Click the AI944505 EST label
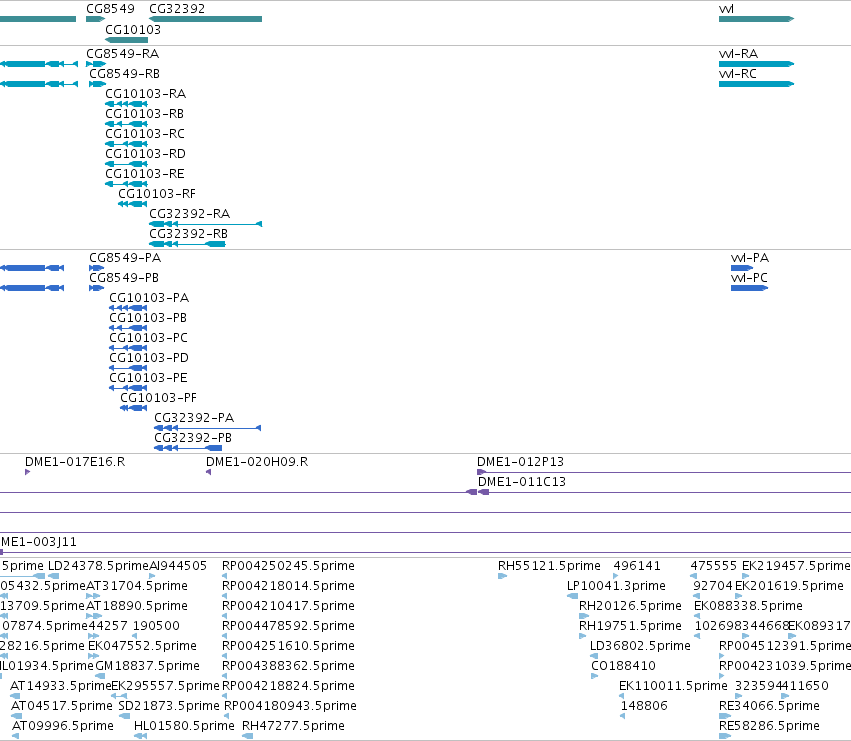Screen dimensions: 851x741 pyautogui.click(x=178, y=566)
